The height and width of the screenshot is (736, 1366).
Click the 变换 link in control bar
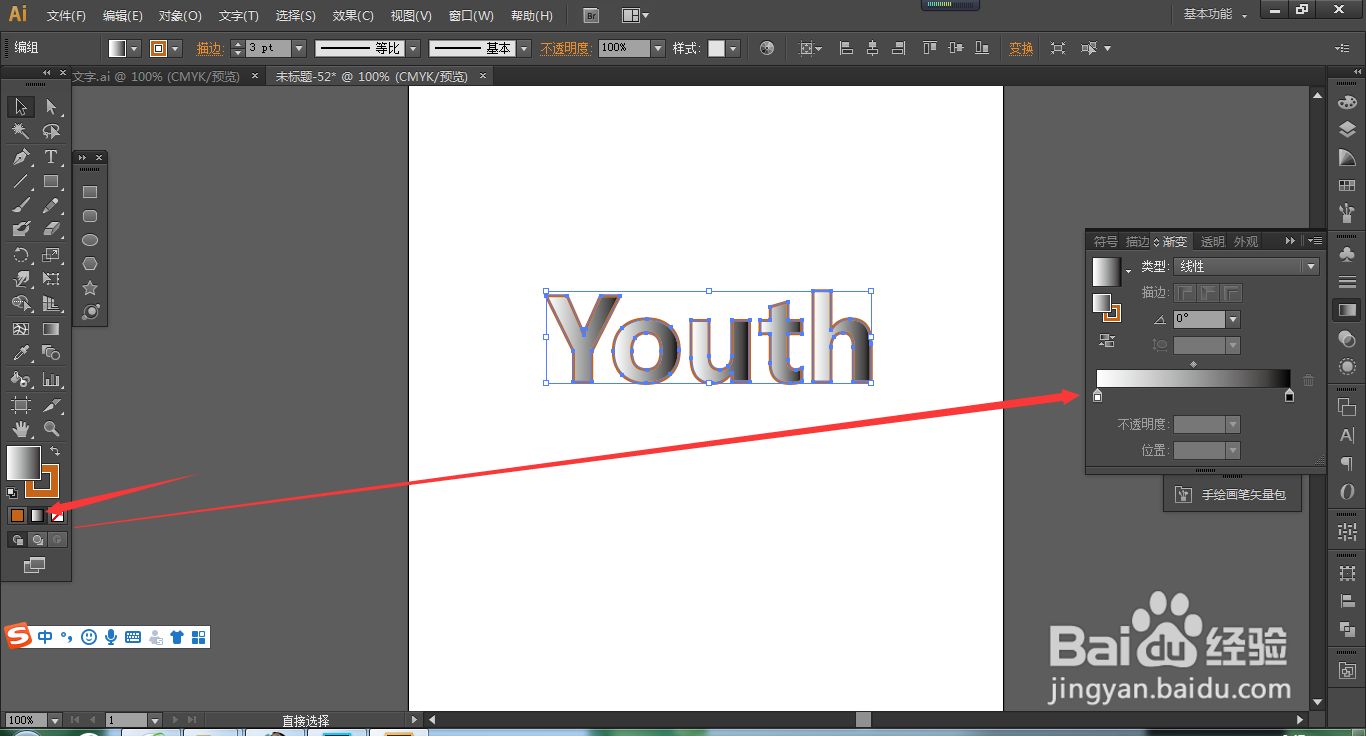coord(1021,48)
